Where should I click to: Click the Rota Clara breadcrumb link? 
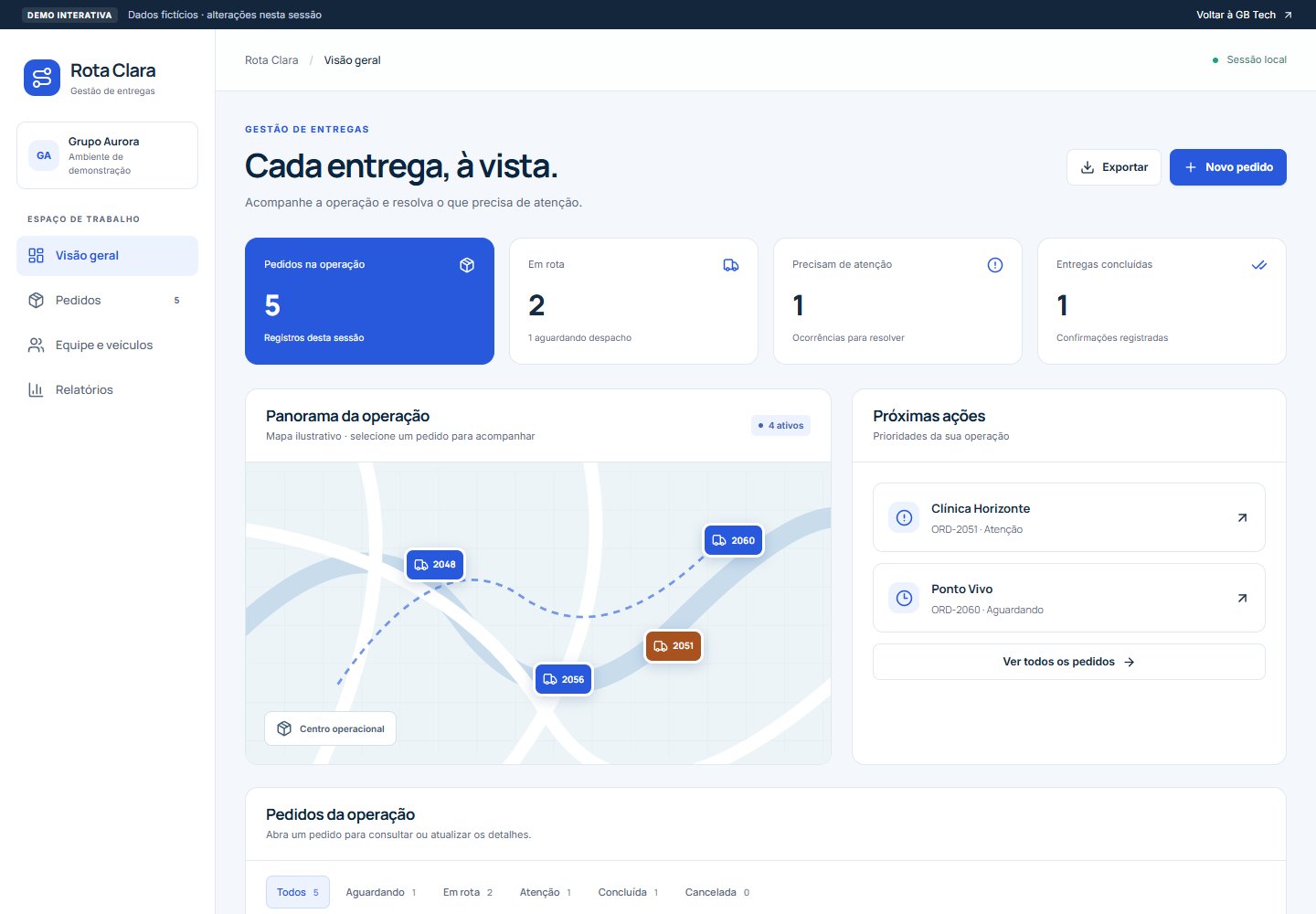[271, 60]
